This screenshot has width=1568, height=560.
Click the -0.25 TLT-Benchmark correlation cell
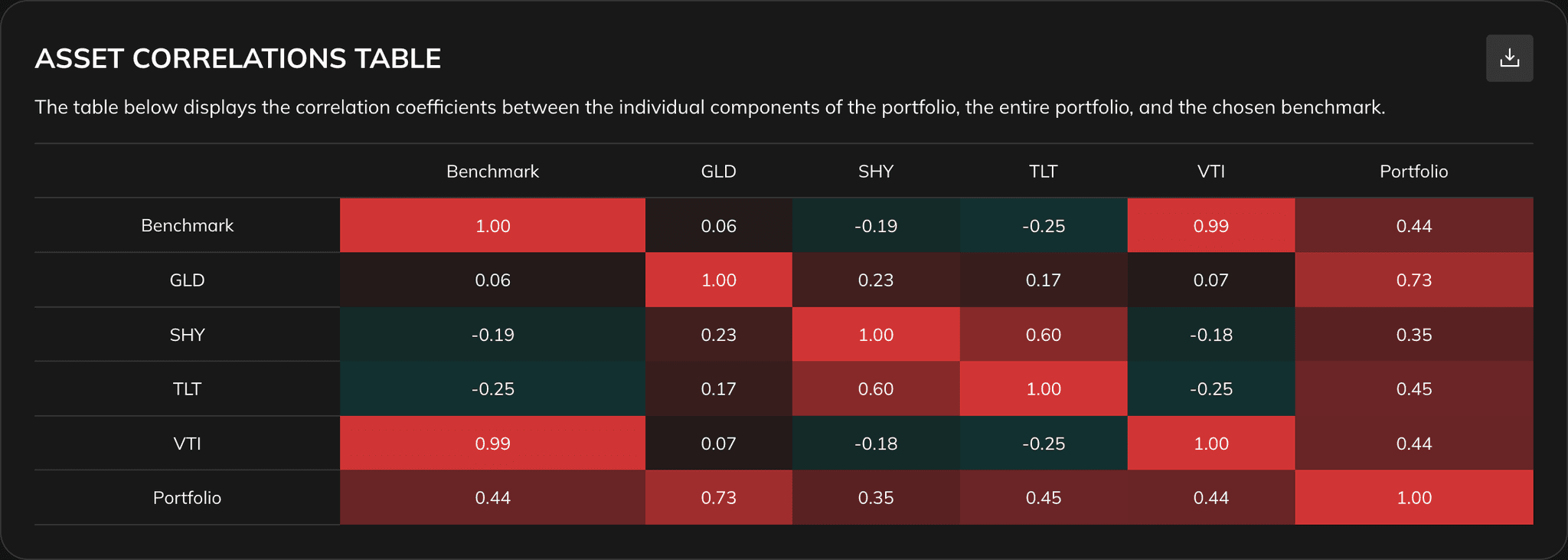tap(492, 388)
